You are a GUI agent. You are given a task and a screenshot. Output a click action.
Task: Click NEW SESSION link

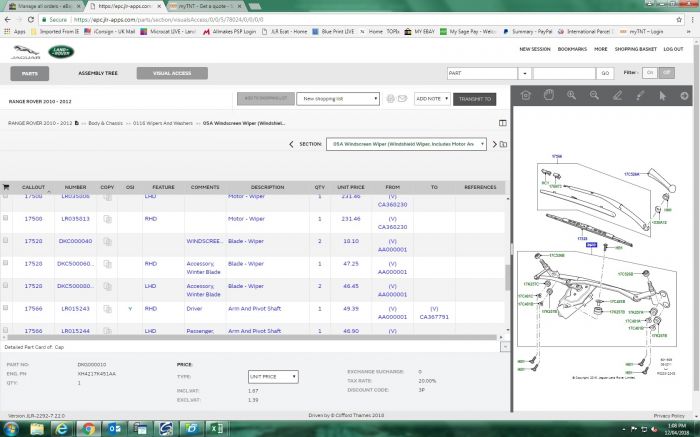pos(535,49)
